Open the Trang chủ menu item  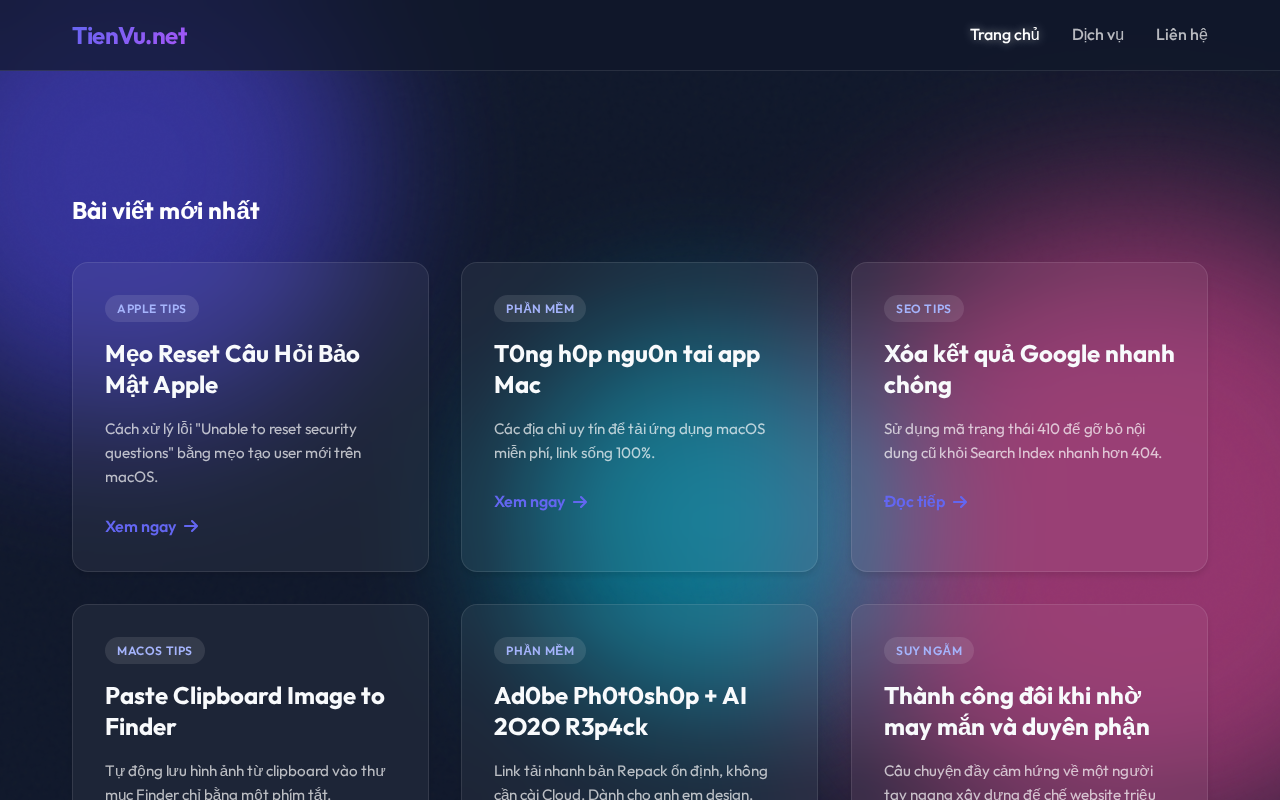(1004, 35)
